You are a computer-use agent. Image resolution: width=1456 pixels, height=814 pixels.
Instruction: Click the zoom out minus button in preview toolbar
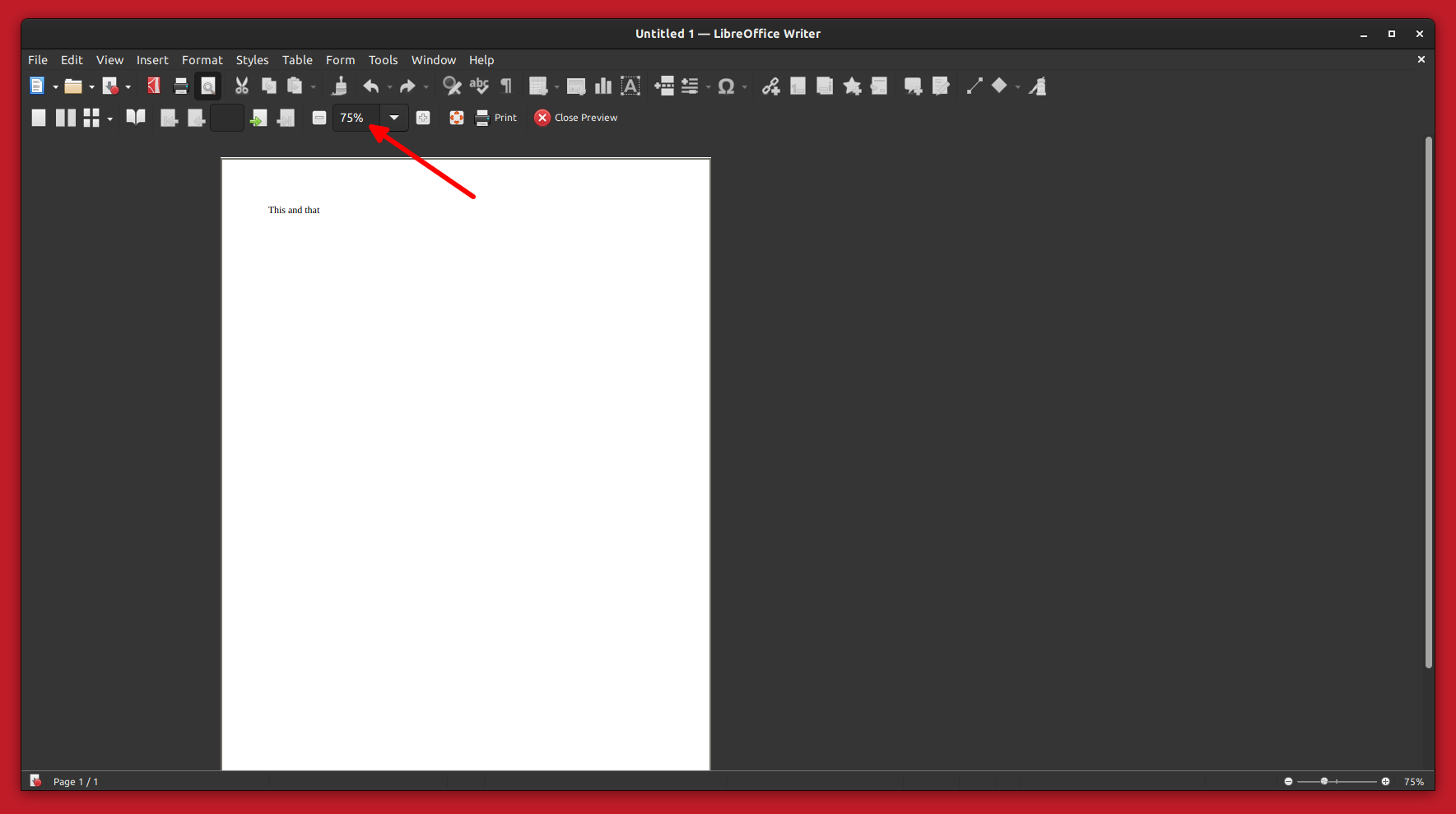tap(319, 118)
